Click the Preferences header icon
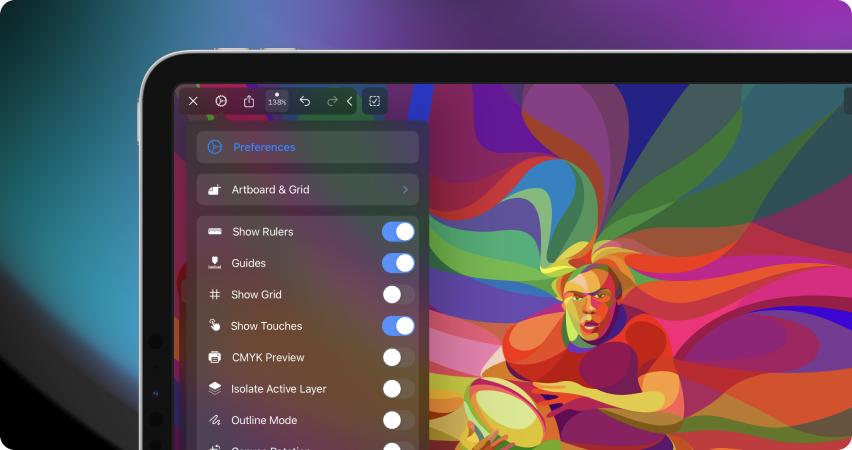 tap(215, 147)
